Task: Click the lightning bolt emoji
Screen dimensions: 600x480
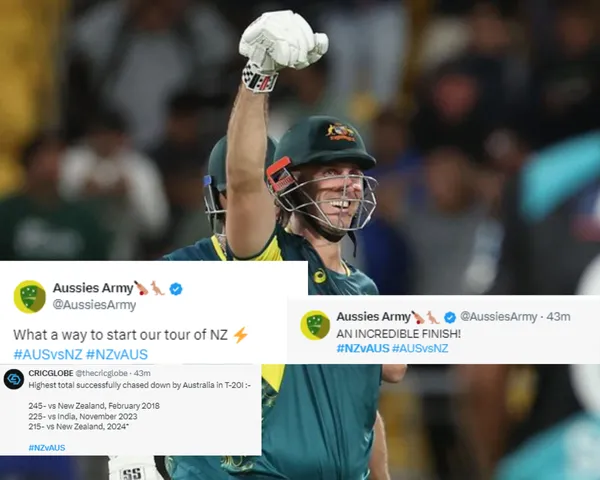Action: [x=240, y=335]
